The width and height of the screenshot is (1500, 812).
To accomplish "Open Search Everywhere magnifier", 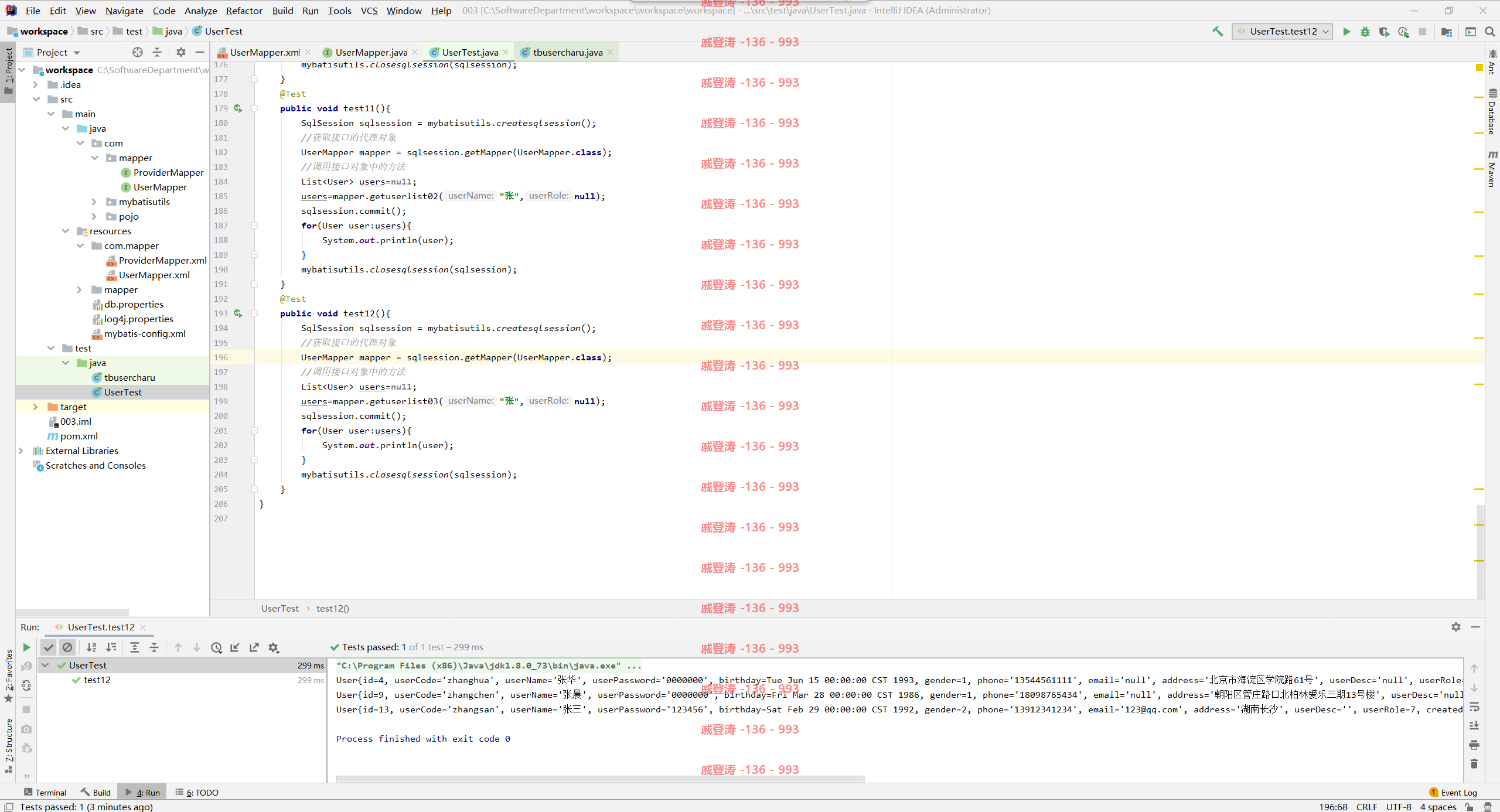I will 1489,32.
